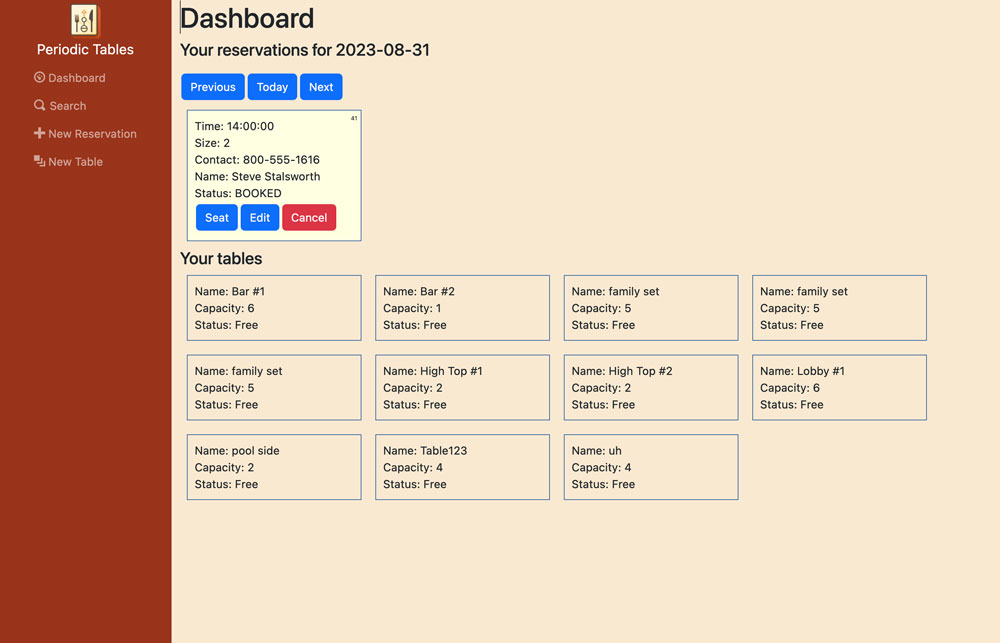Open the Search page link
Screen dimensions: 1000x643
click(67, 106)
